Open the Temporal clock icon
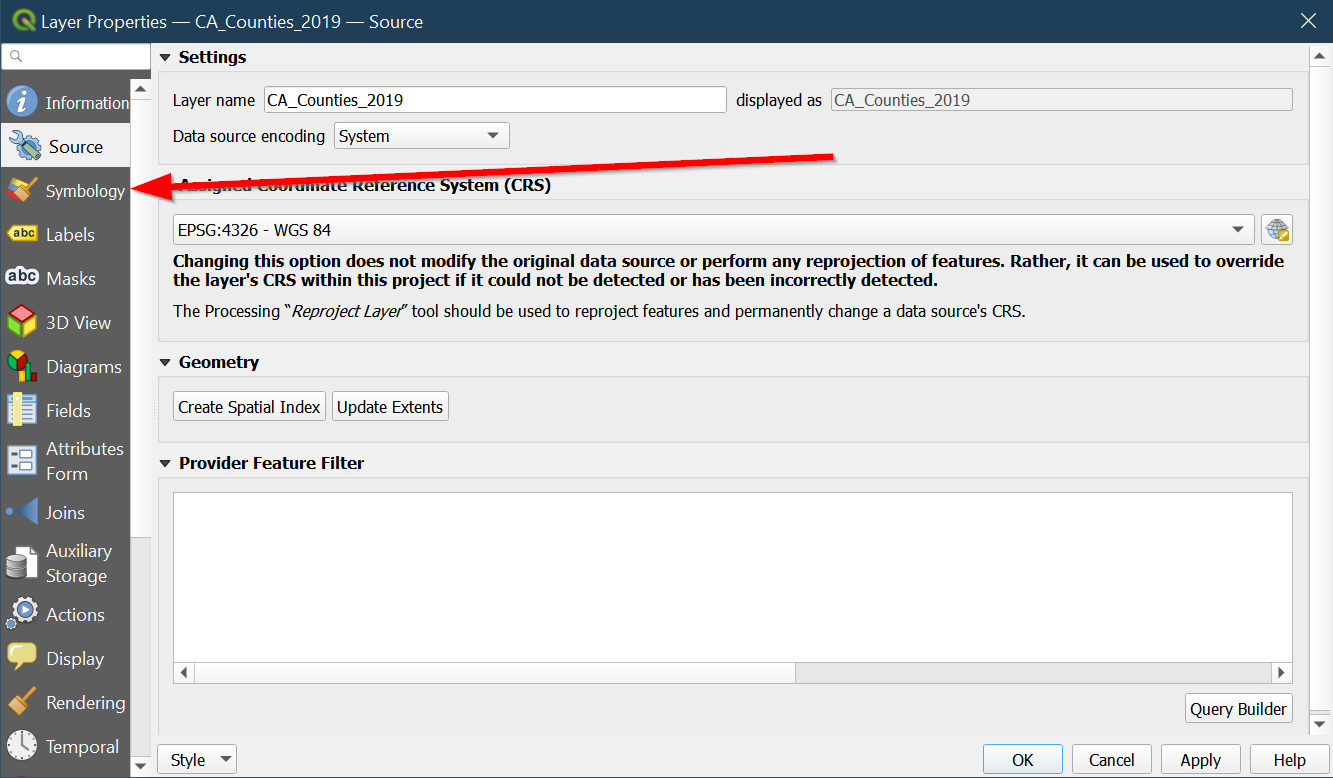This screenshot has height=778, width=1333. 22,746
